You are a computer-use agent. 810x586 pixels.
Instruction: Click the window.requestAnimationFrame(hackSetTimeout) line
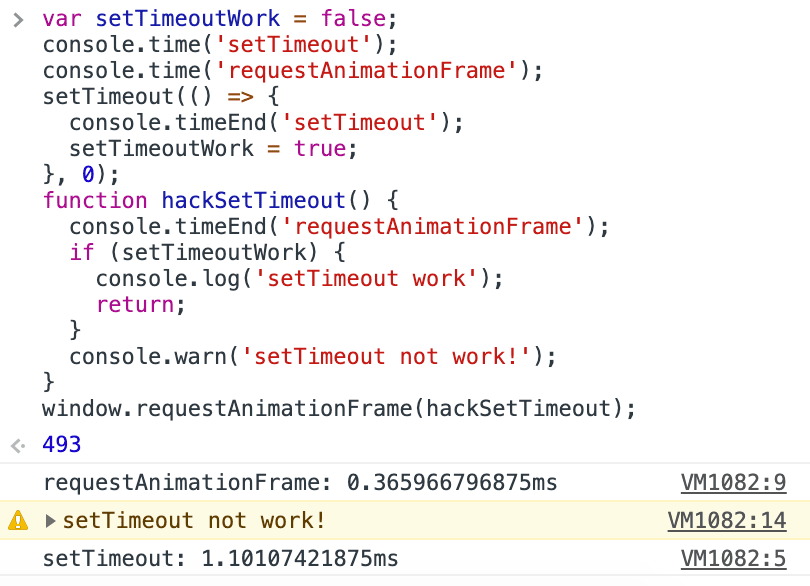pyautogui.click(x=339, y=409)
